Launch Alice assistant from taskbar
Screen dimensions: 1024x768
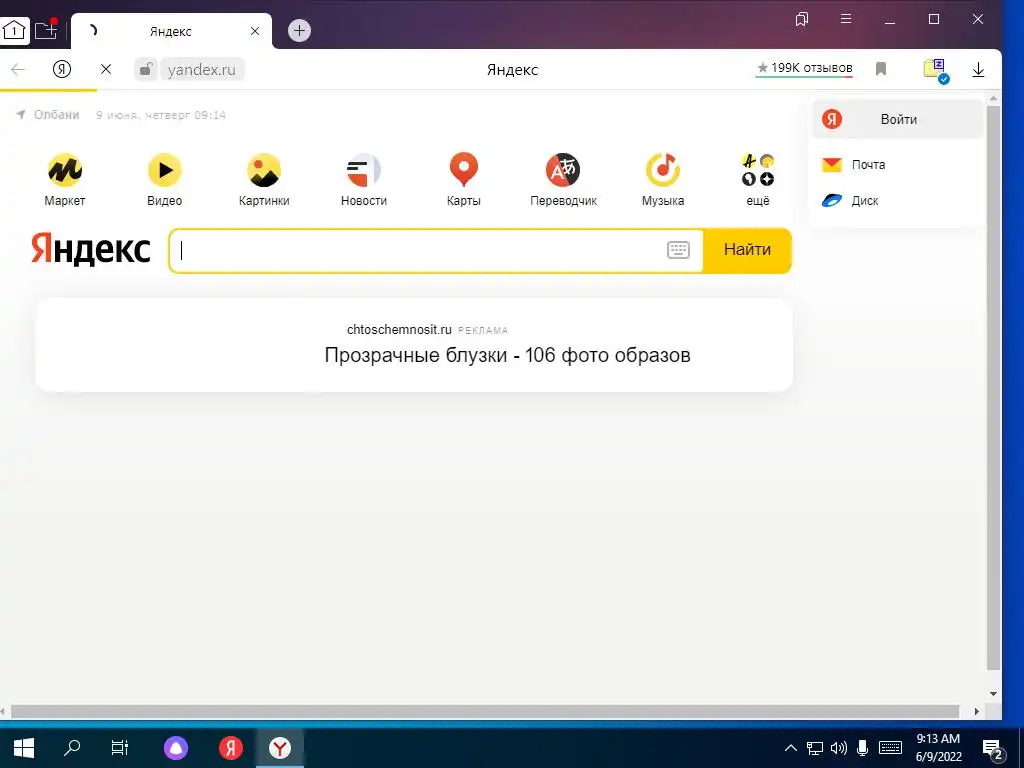coord(176,748)
